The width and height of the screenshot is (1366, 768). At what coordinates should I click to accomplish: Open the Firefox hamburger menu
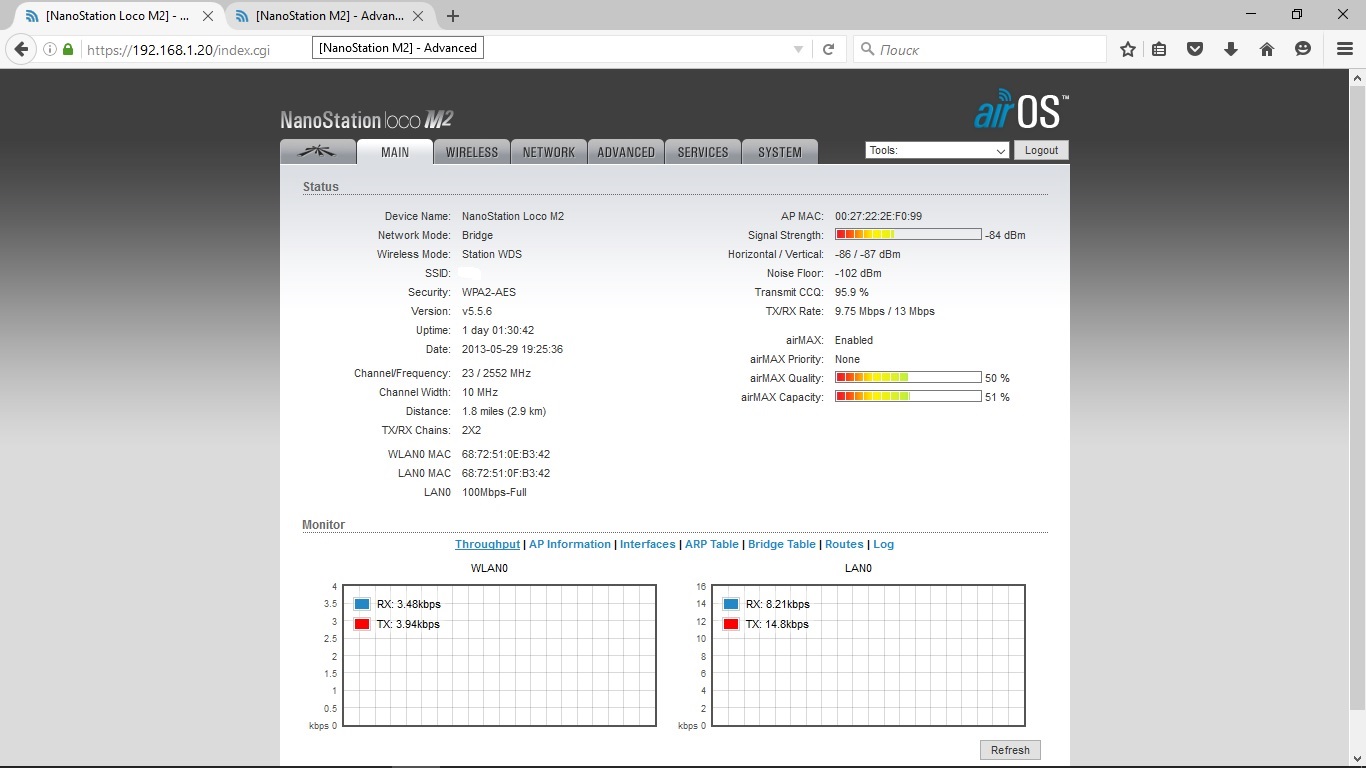pyautogui.click(x=1345, y=49)
